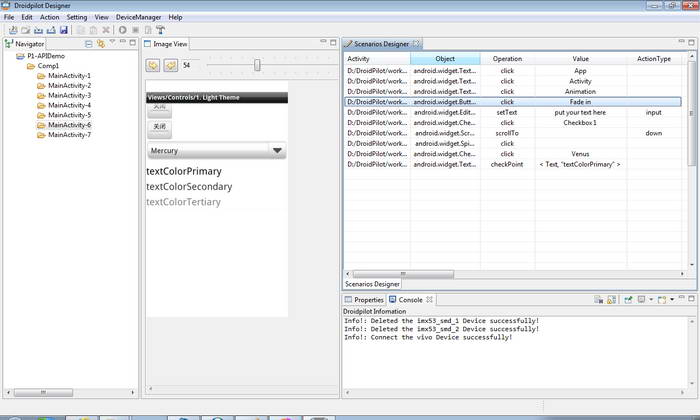The image size is (700, 420).
Task: Select MainActivity-3 in the Navigator tree
Action: tap(69, 95)
